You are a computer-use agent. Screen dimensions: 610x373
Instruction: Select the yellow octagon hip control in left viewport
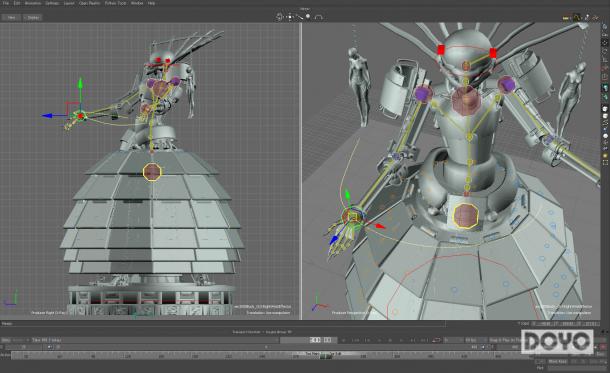click(152, 172)
